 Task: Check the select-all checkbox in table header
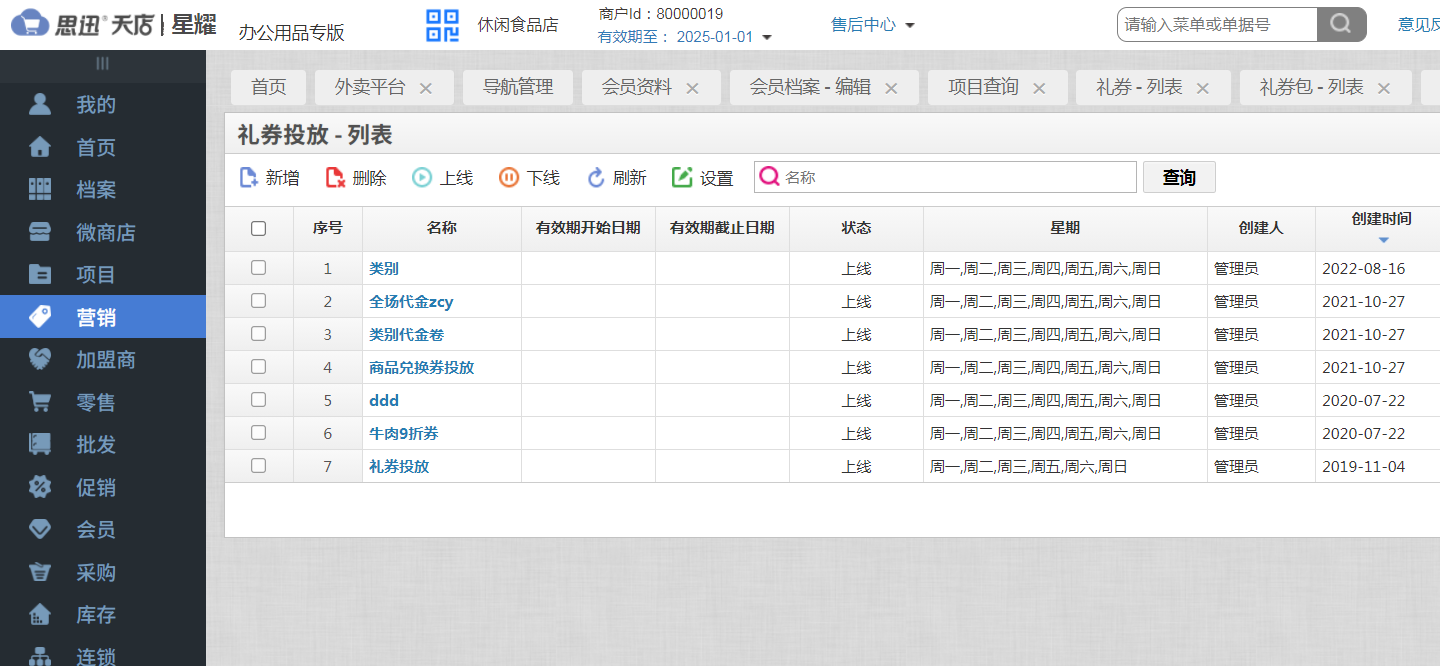pyautogui.click(x=258, y=228)
